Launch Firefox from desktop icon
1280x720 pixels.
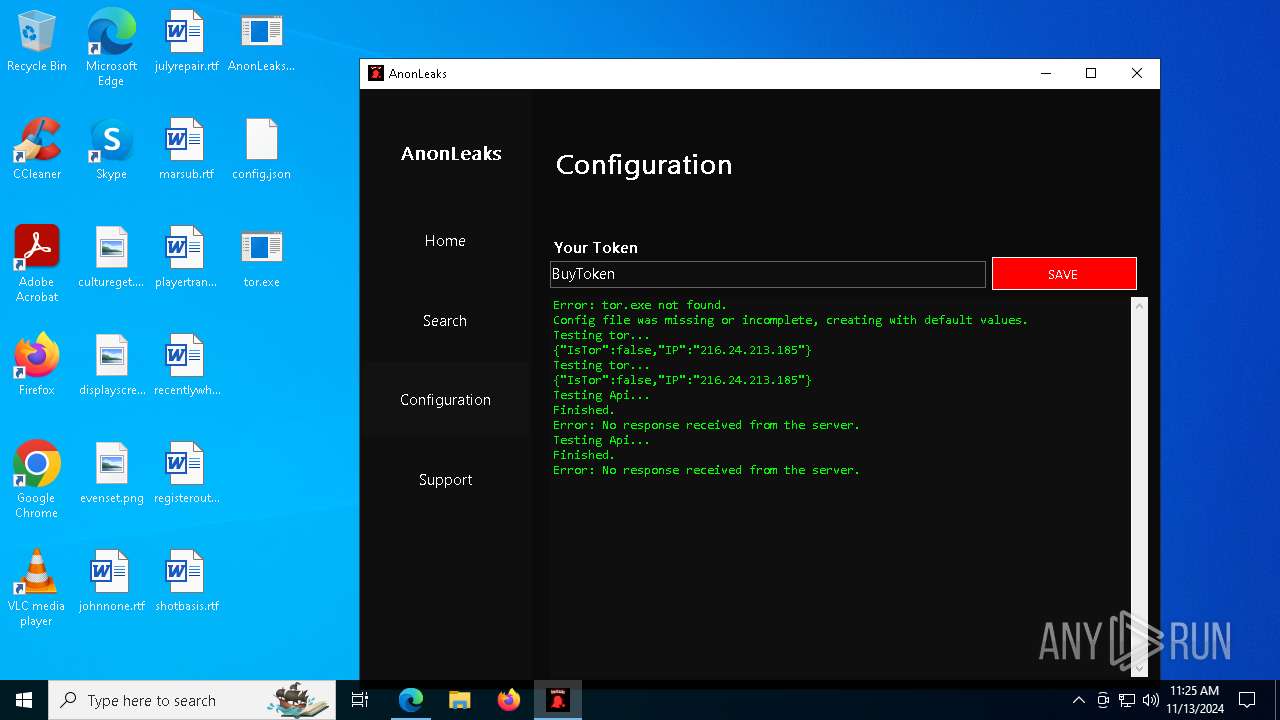37,365
